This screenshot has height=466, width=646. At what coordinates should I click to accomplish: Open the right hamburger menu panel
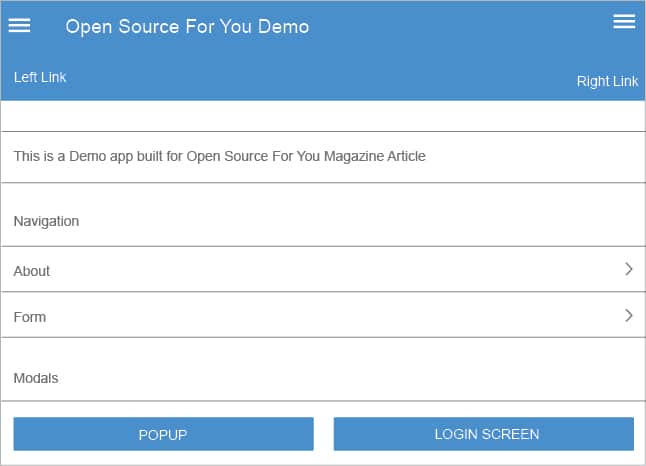(x=624, y=22)
